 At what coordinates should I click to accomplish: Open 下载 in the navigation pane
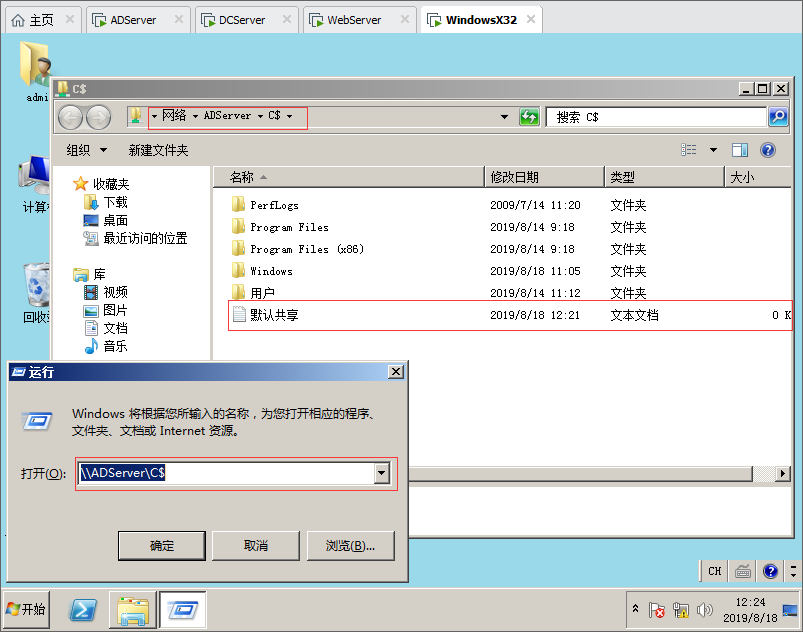tap(105, 202)
